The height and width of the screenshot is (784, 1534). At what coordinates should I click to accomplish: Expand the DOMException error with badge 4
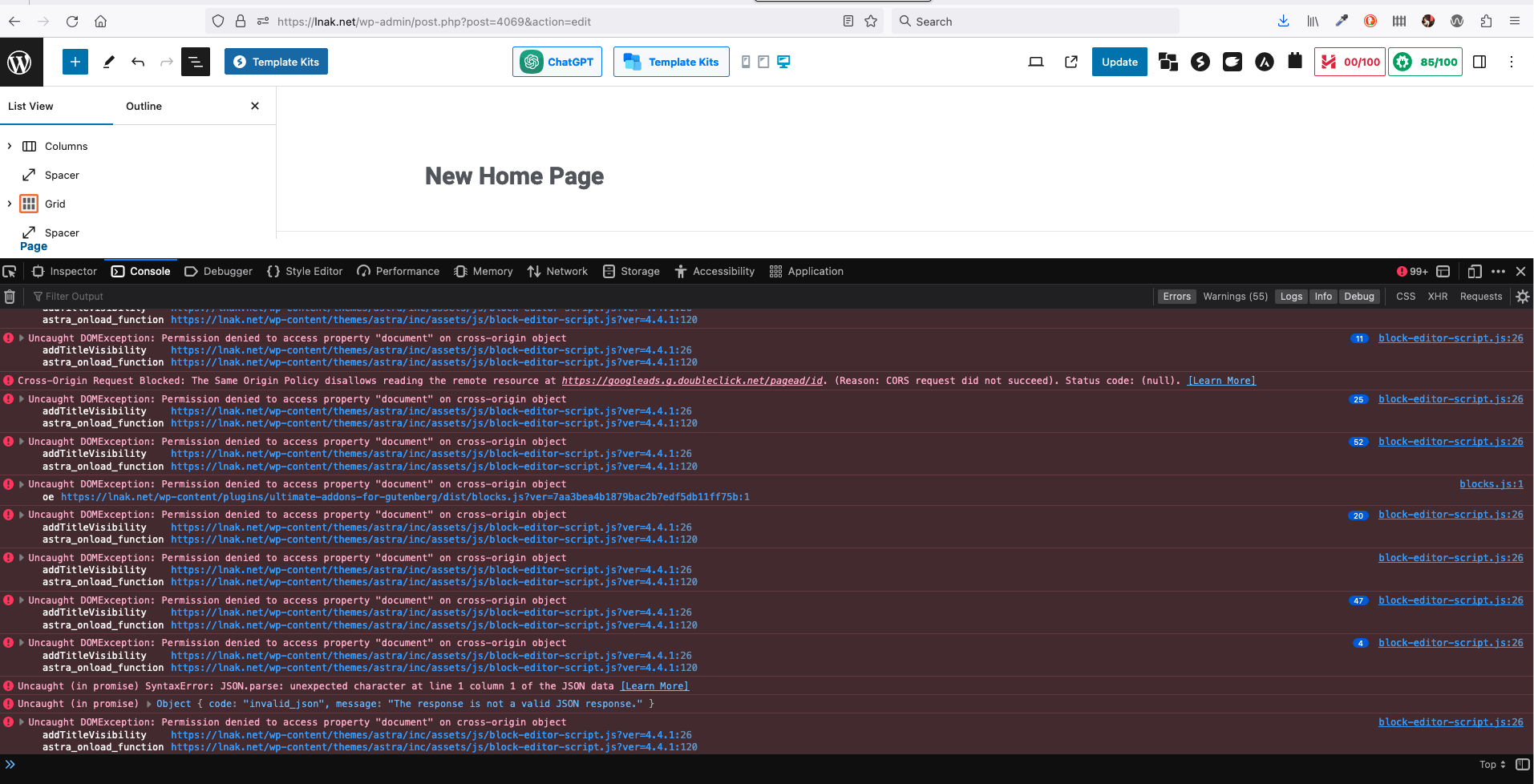(x=22, y=643)
